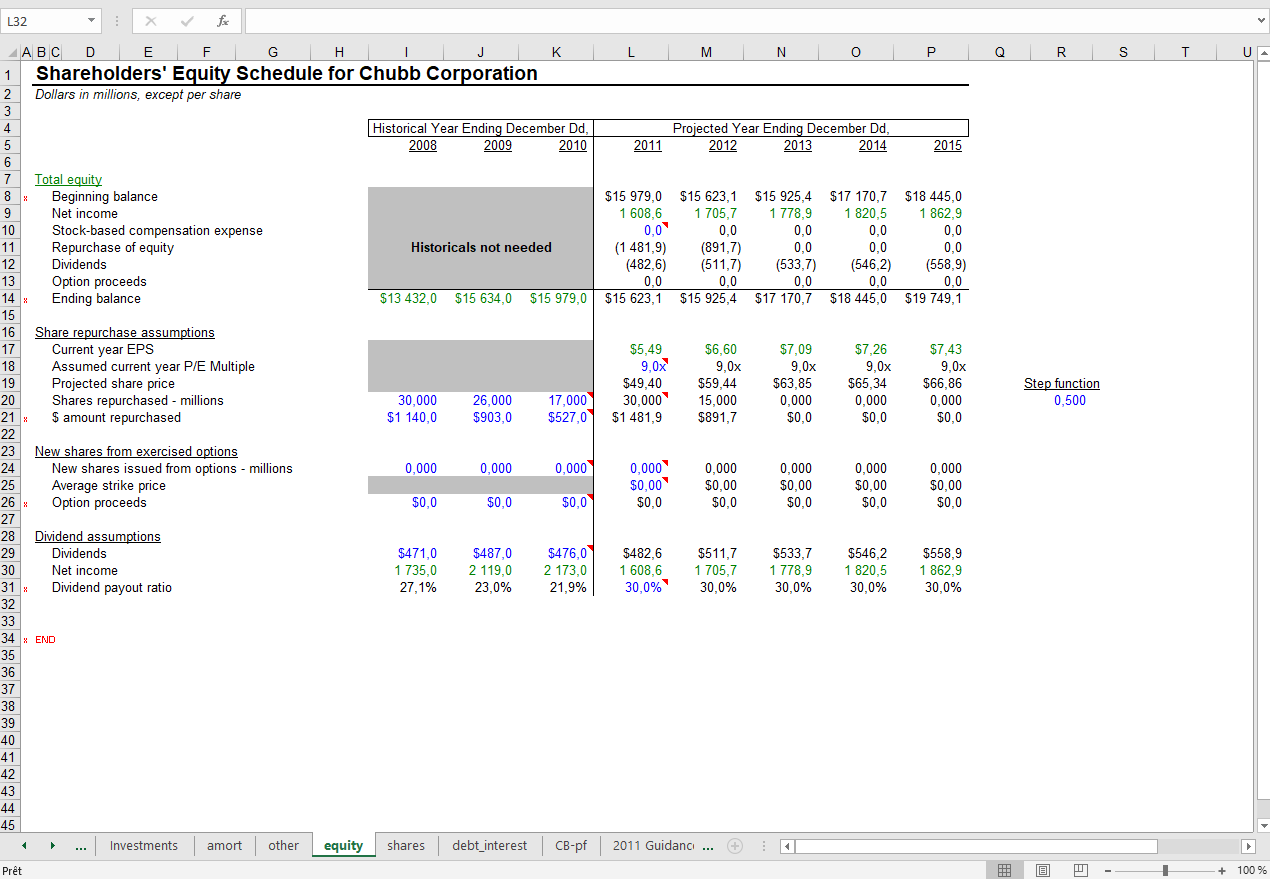Click the Enter checkmark icon in formula bar
This screenshot has height=879, width=1270.
[187, 21]
